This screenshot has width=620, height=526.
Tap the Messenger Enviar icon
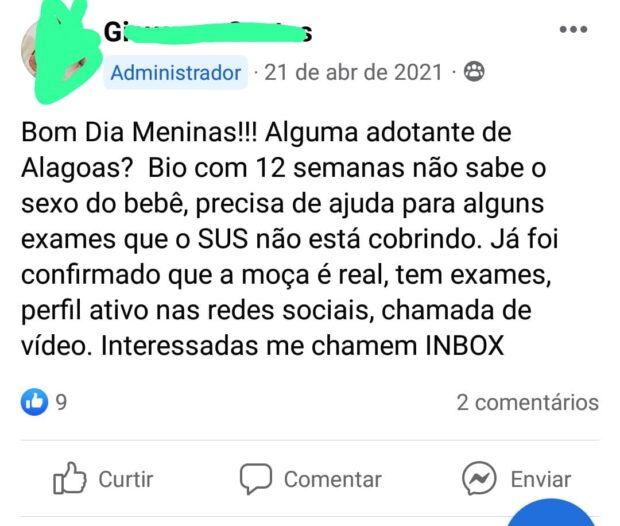point(479,479)
